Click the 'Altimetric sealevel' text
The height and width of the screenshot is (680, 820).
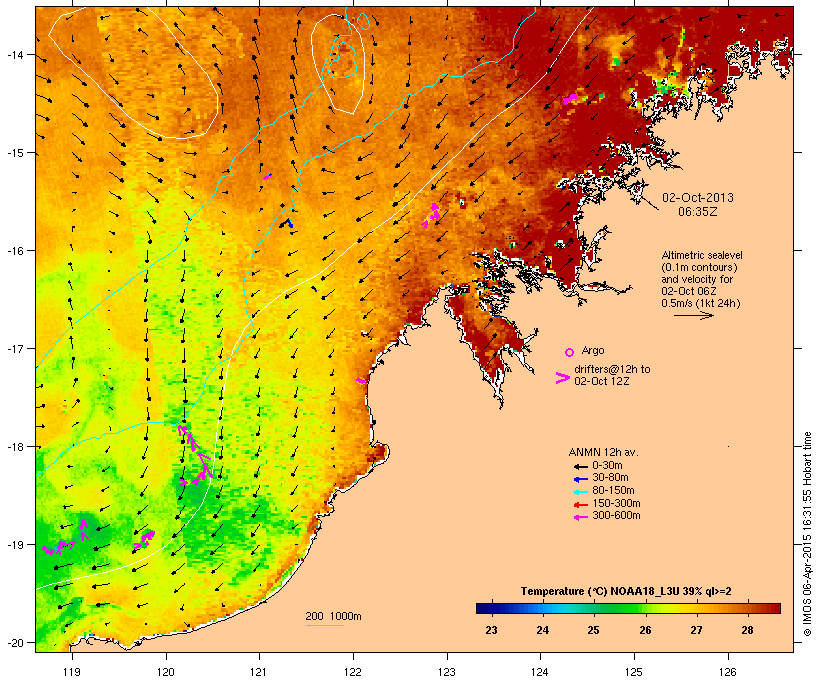[702, 255]
